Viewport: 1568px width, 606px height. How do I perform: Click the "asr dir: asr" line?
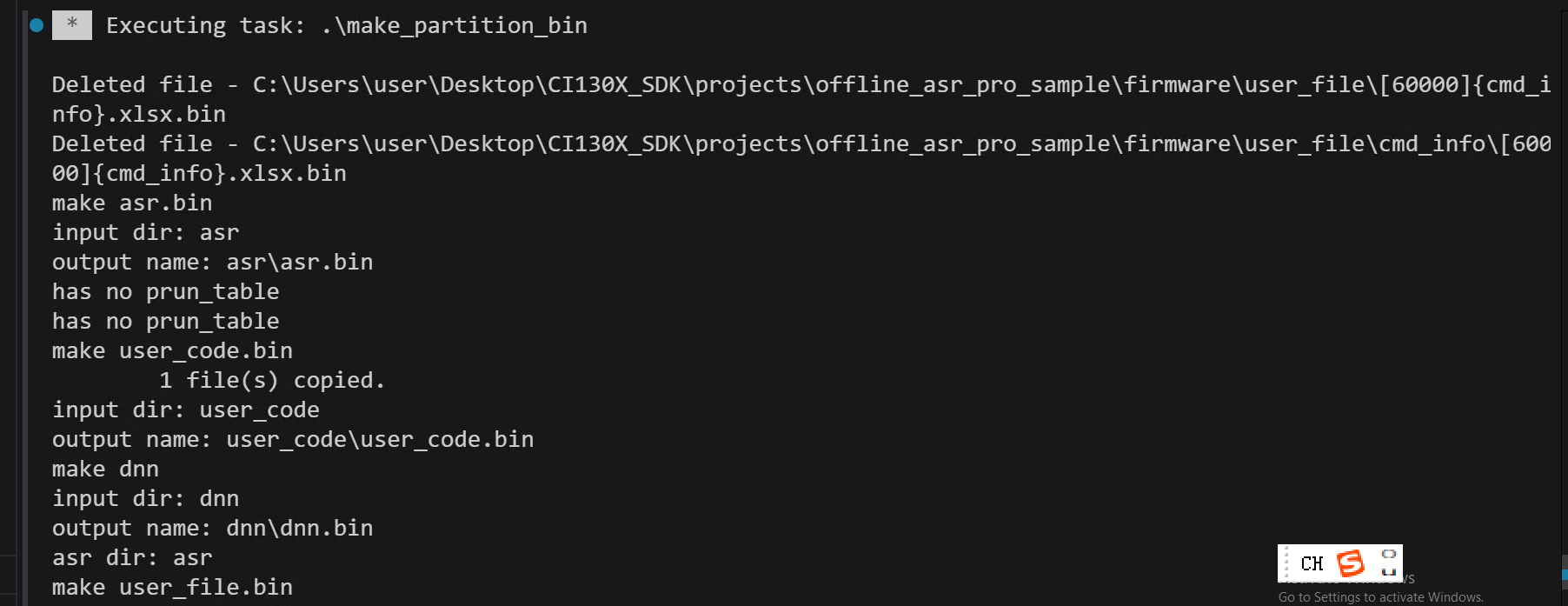pyautogui.click(x=132, y=558)
